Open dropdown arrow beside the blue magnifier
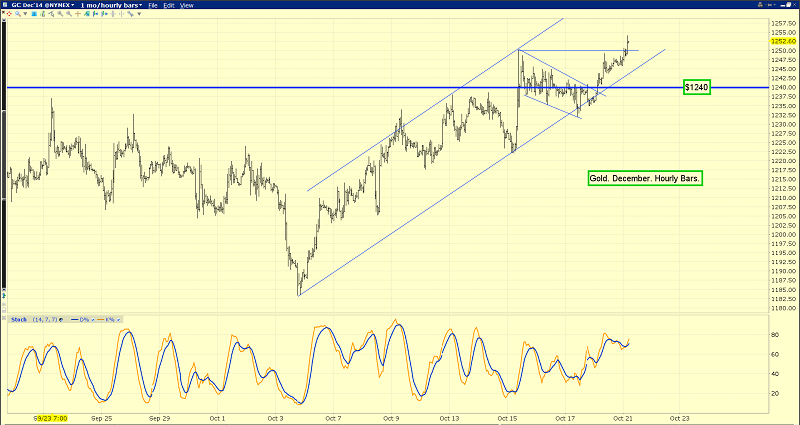 point(25,14)
